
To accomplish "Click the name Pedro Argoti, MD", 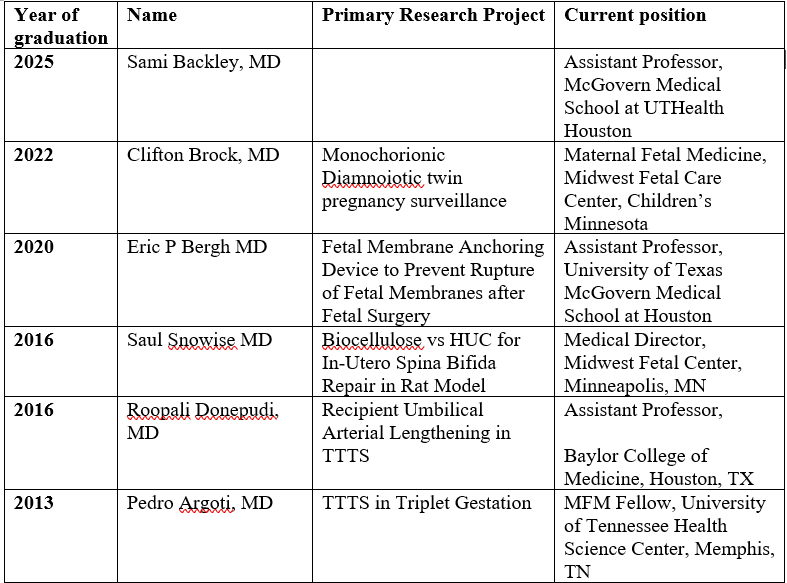I will click(200, 502).
